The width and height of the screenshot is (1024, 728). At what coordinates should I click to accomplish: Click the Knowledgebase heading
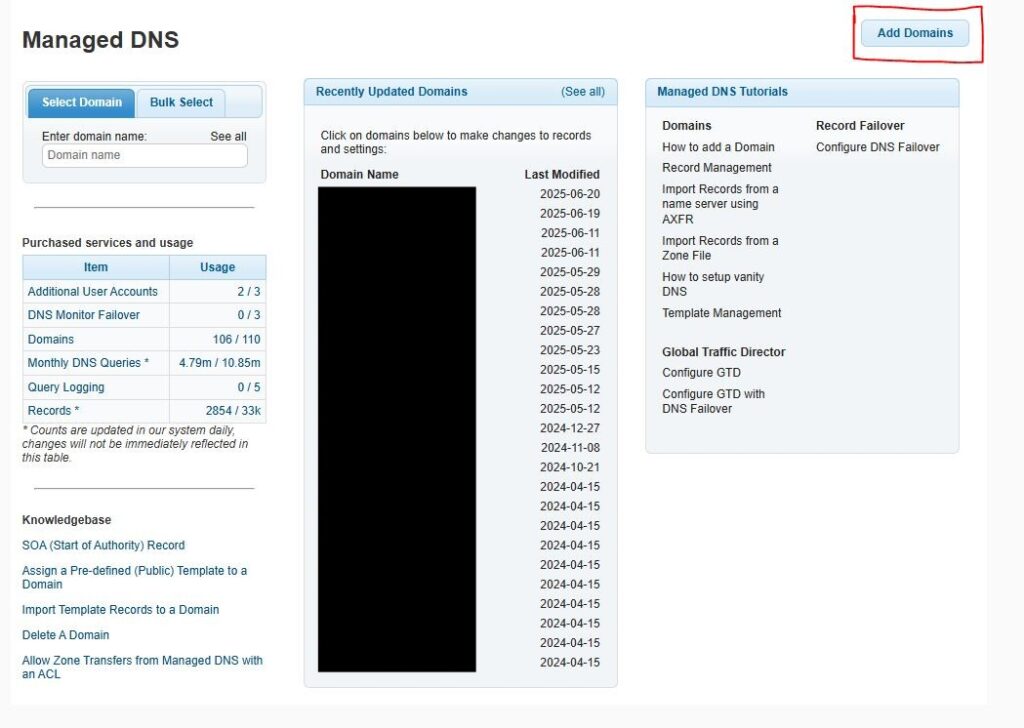(67, 520)
